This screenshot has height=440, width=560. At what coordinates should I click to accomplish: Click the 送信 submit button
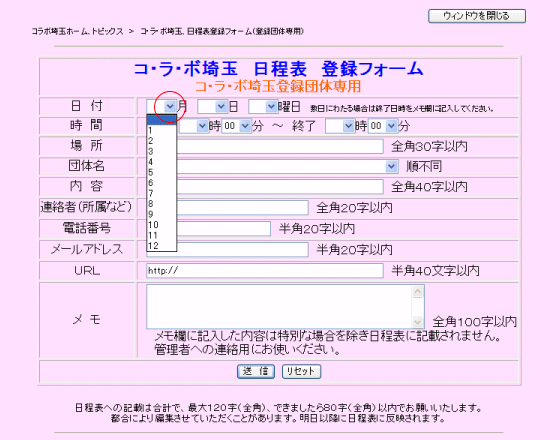pyautogui.click(x=256, y=371)
